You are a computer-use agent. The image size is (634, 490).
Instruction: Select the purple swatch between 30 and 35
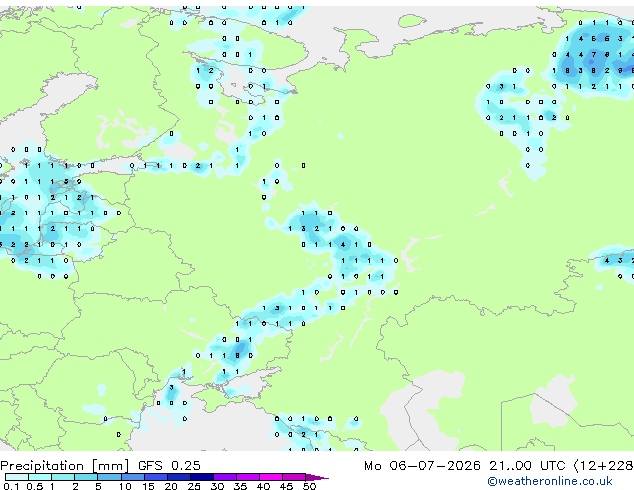click(224, 477)
